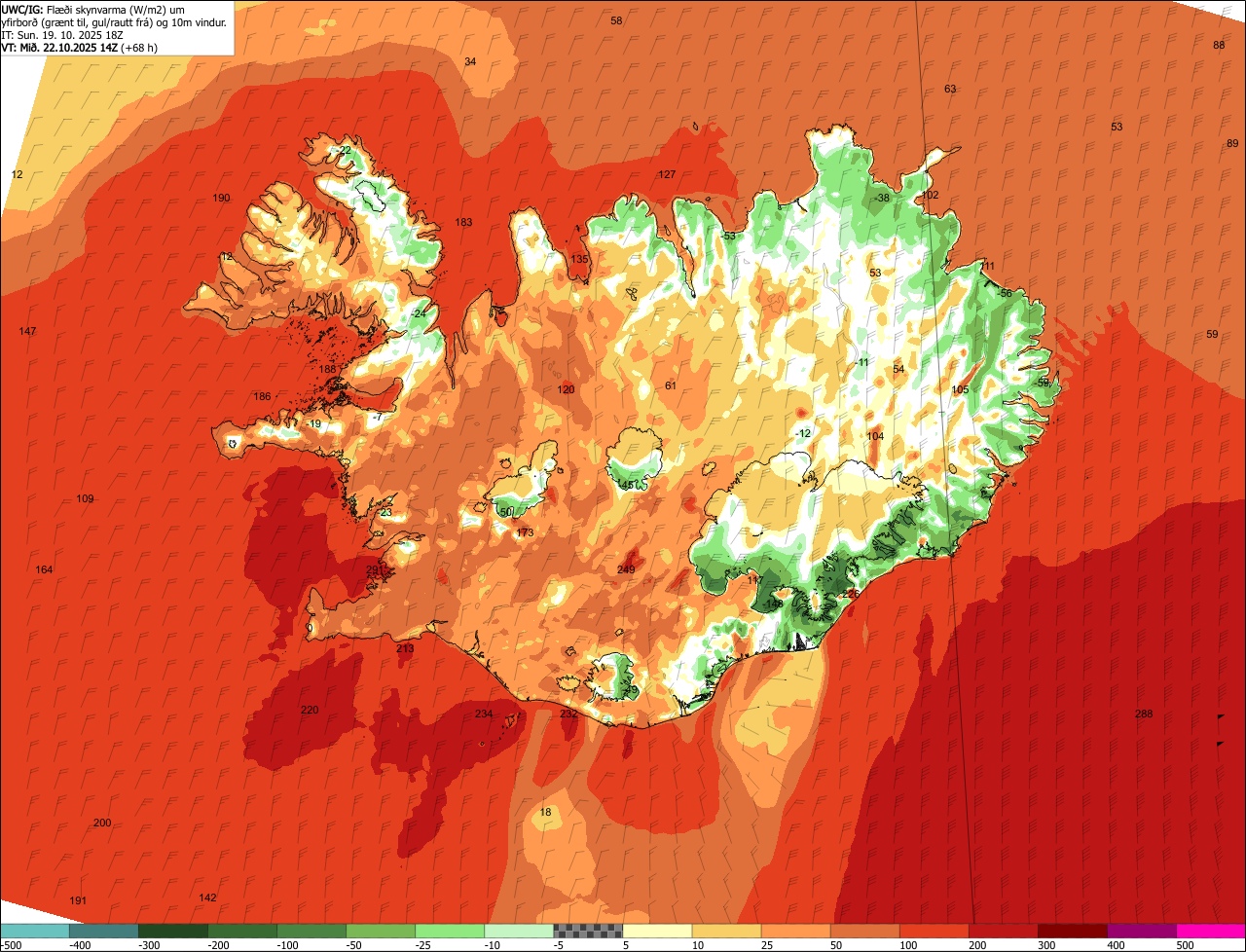Click the map value 249 in south central Iceland

(x=626, y=569)
